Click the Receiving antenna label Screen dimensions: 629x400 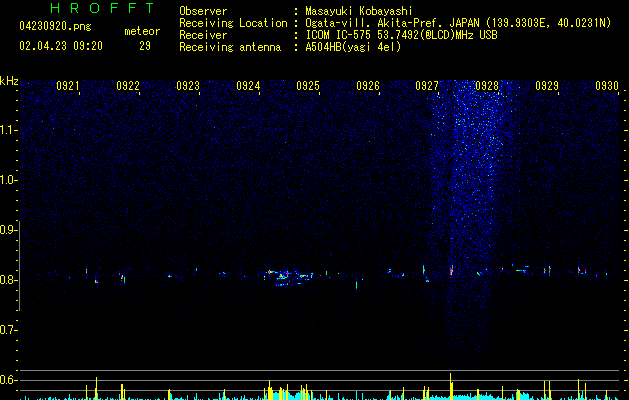pyautogui.click(x=230, y=47)
